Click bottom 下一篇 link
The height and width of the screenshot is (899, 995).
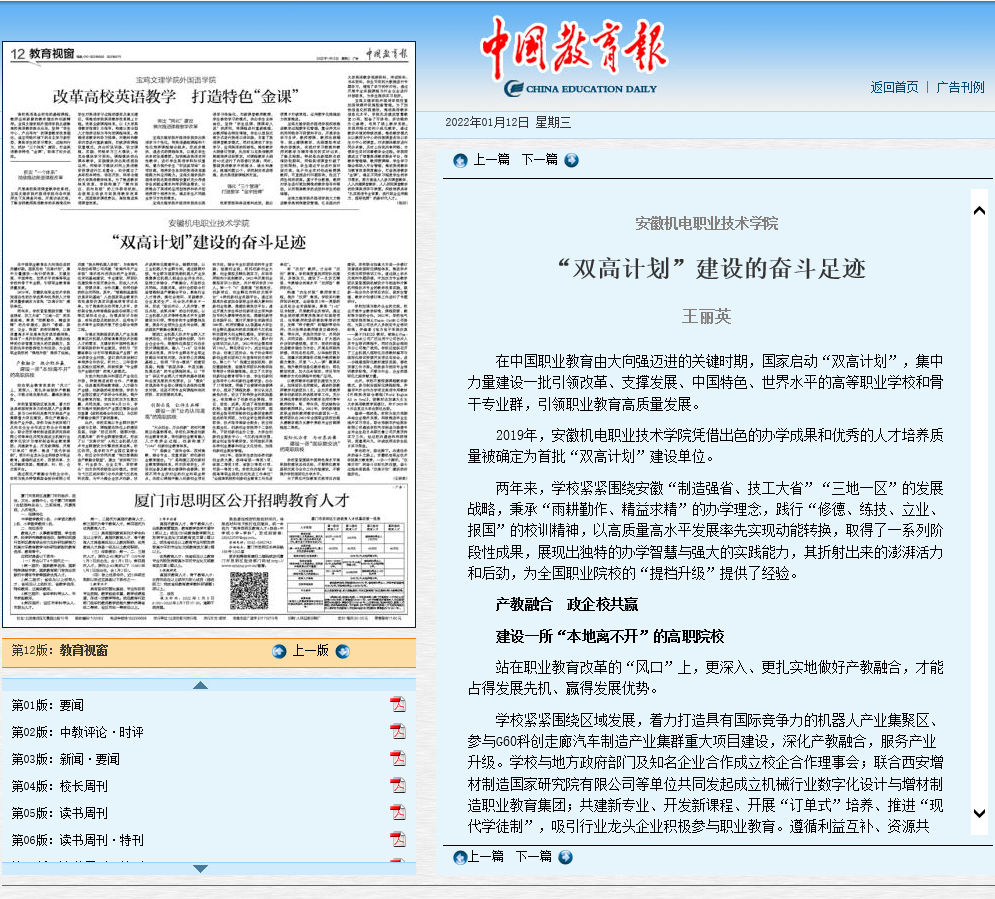tap(534, 856)
